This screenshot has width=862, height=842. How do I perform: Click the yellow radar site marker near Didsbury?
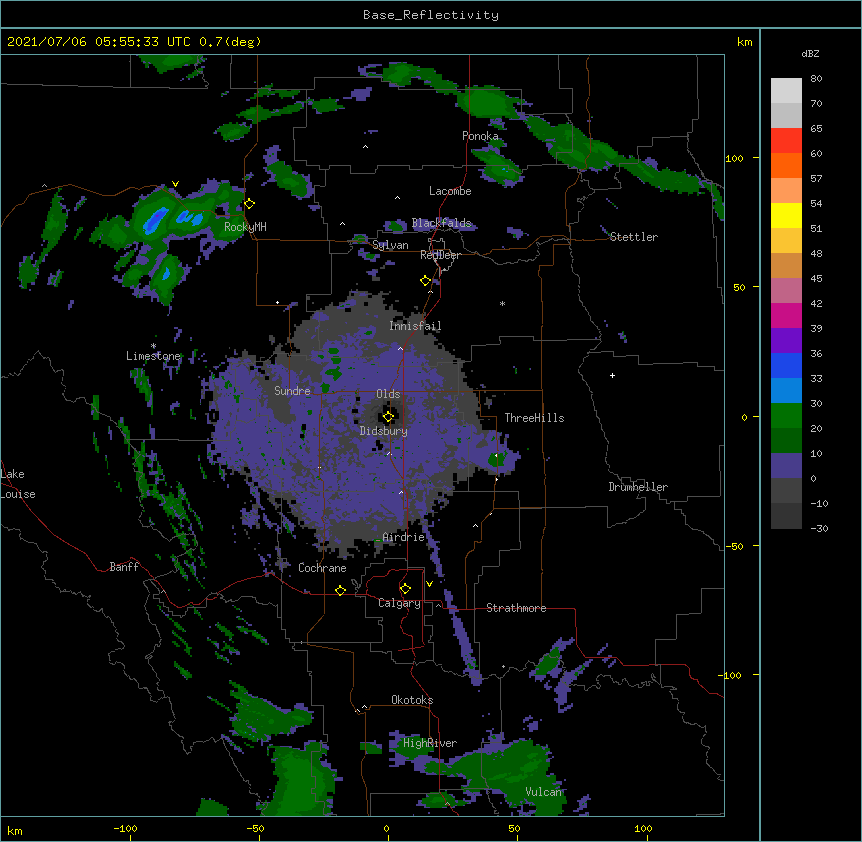click(388, 416)
